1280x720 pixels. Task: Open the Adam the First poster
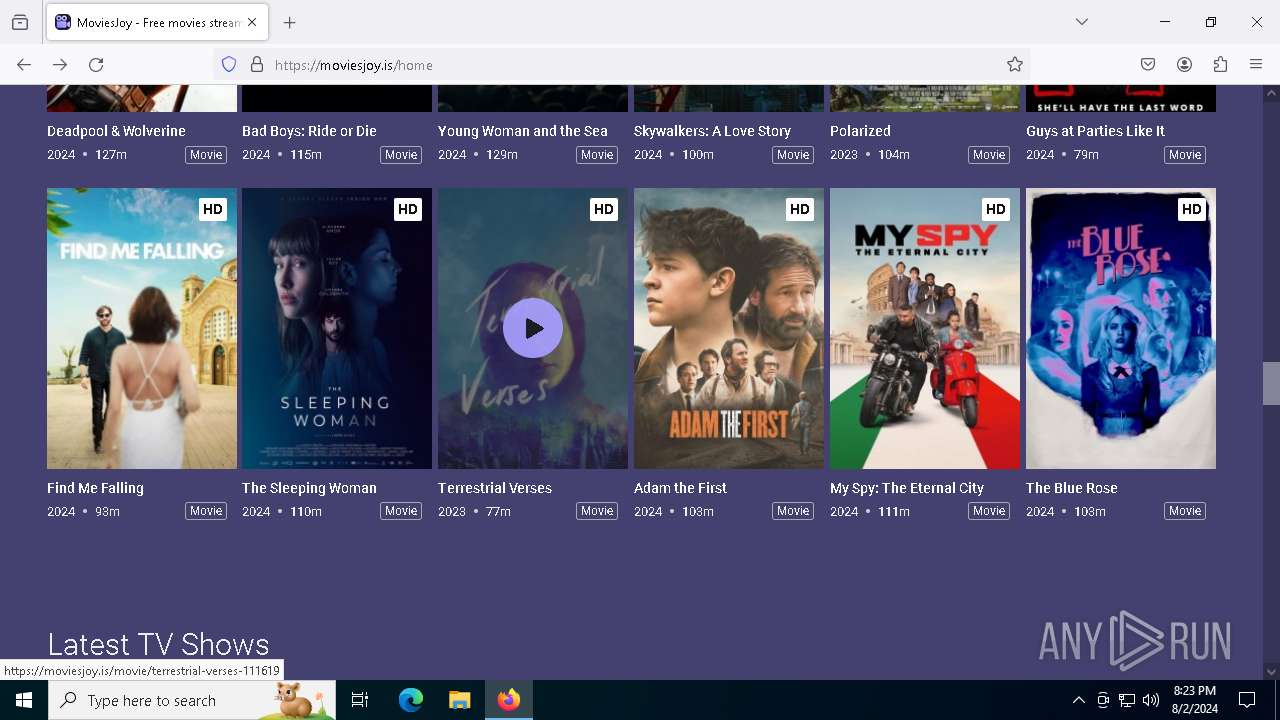729,328
